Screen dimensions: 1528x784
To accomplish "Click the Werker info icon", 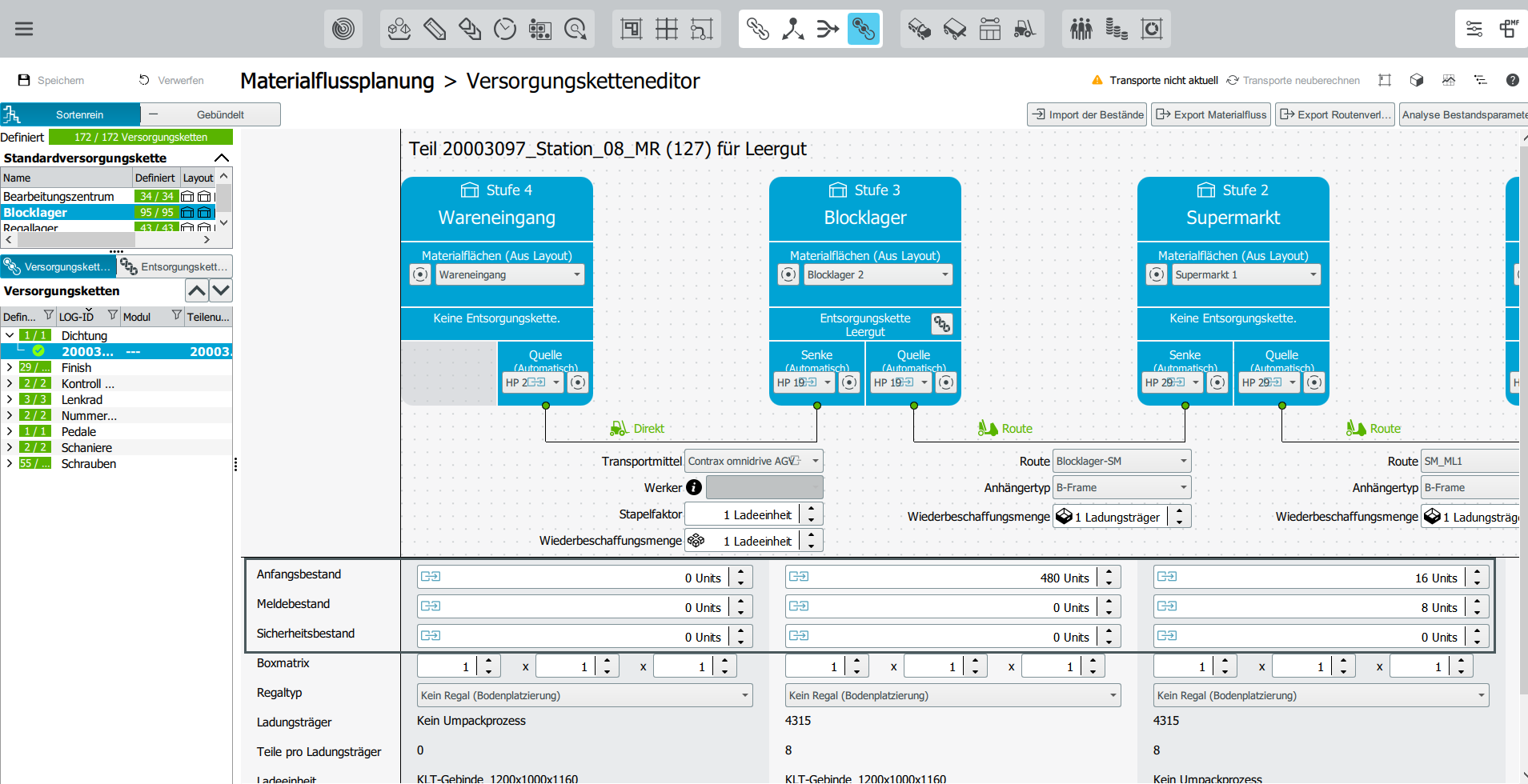I will (694, 487).
